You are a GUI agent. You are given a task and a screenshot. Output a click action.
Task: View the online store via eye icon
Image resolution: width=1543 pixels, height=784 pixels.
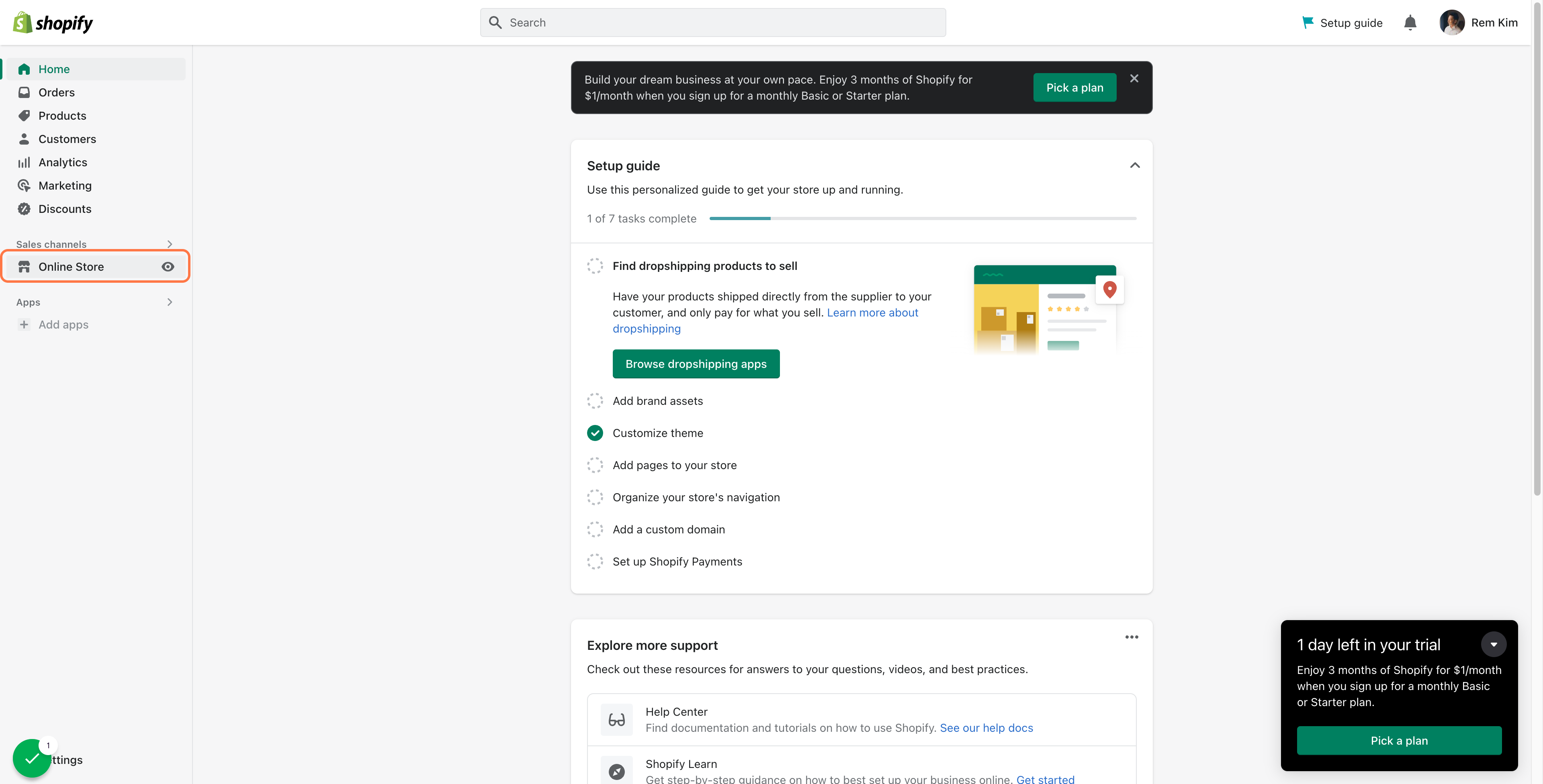tap(168, 267)
